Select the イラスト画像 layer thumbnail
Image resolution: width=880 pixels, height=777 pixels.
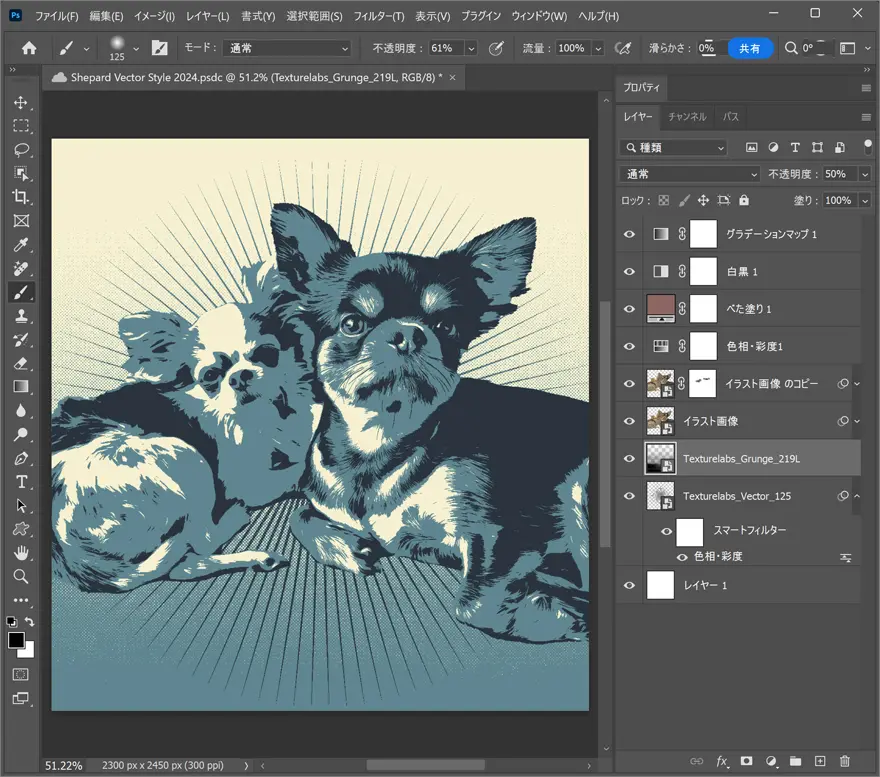coord(660,422)
